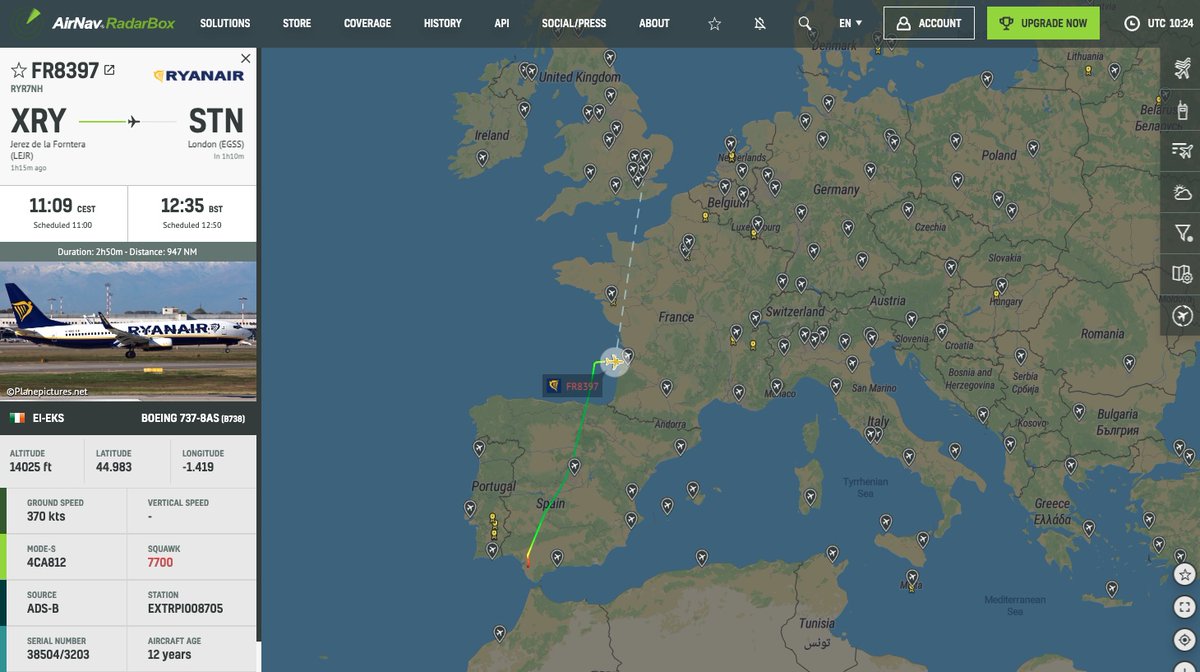Open the API menu item
Image resolution: width=1200 pixels, height=672 pixels.
502,23
